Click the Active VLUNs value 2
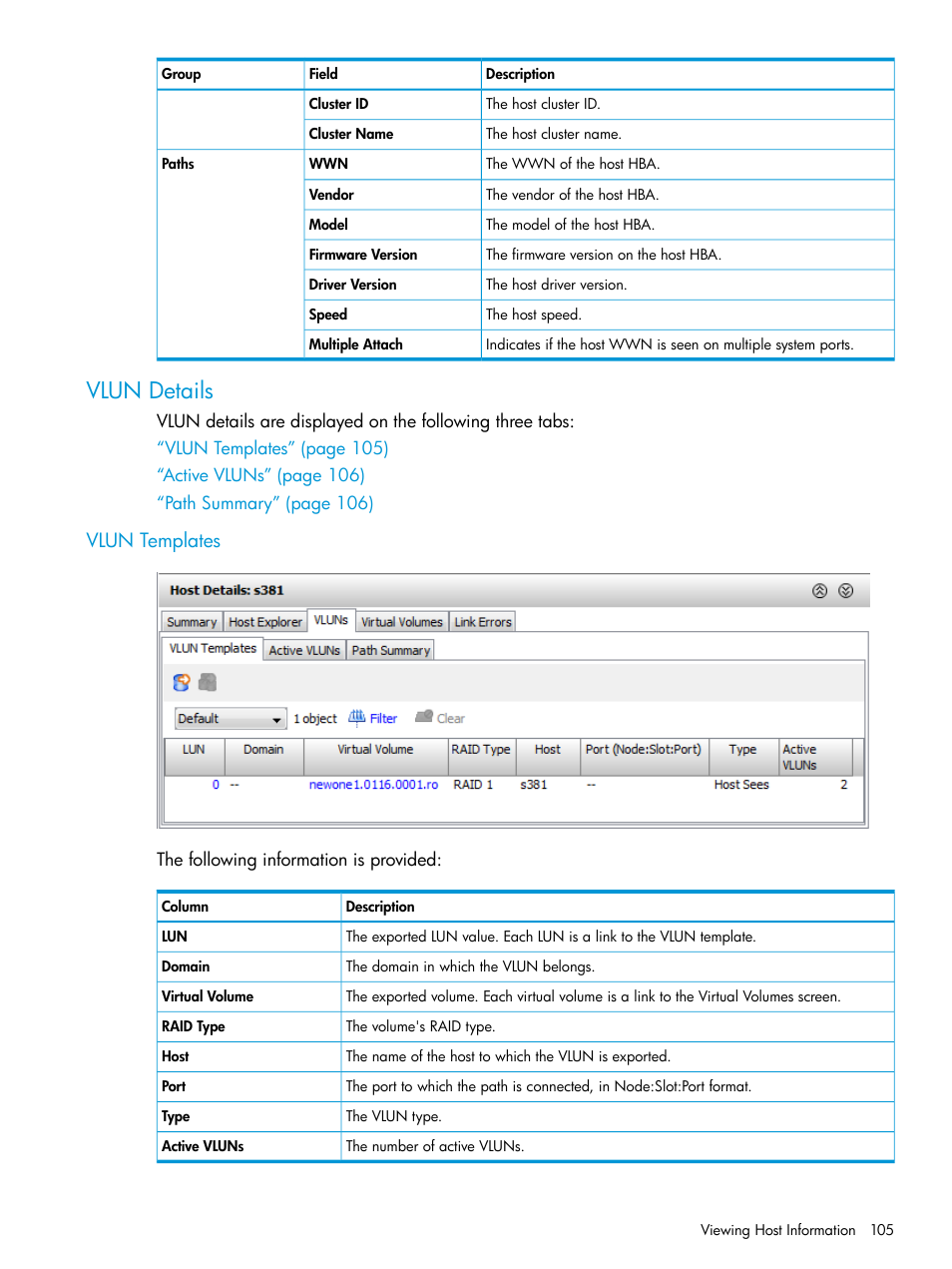This screenshot has height=1269, width=952. (843, 785)
